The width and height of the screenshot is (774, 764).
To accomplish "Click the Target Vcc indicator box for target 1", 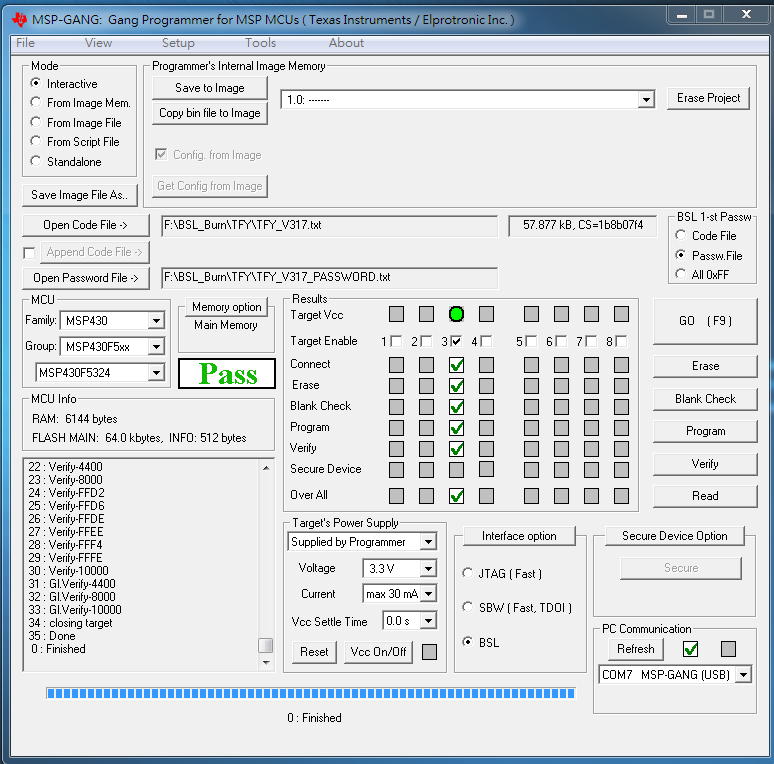I will [x=396, y=314].
